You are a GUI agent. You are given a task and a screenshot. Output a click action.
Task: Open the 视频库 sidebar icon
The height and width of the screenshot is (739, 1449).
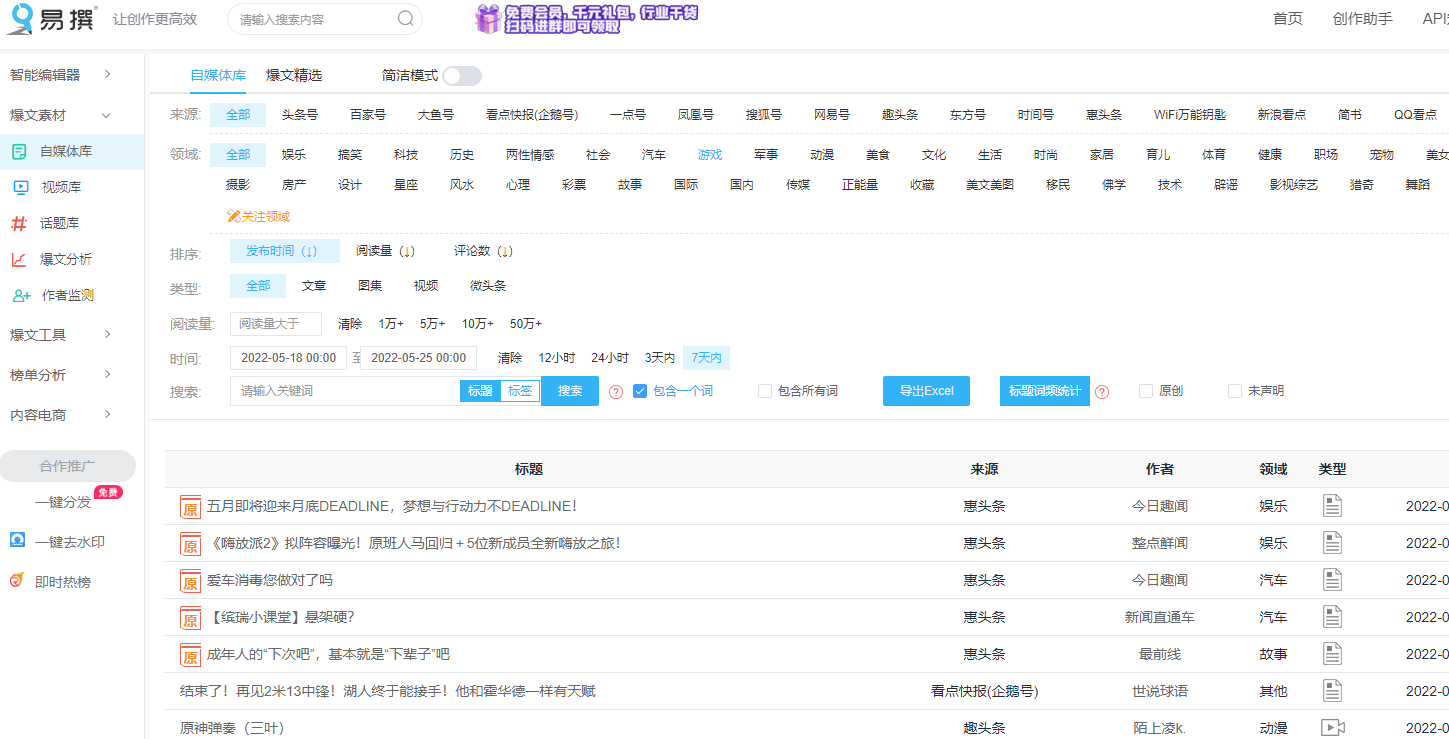[x=20, y=187]
